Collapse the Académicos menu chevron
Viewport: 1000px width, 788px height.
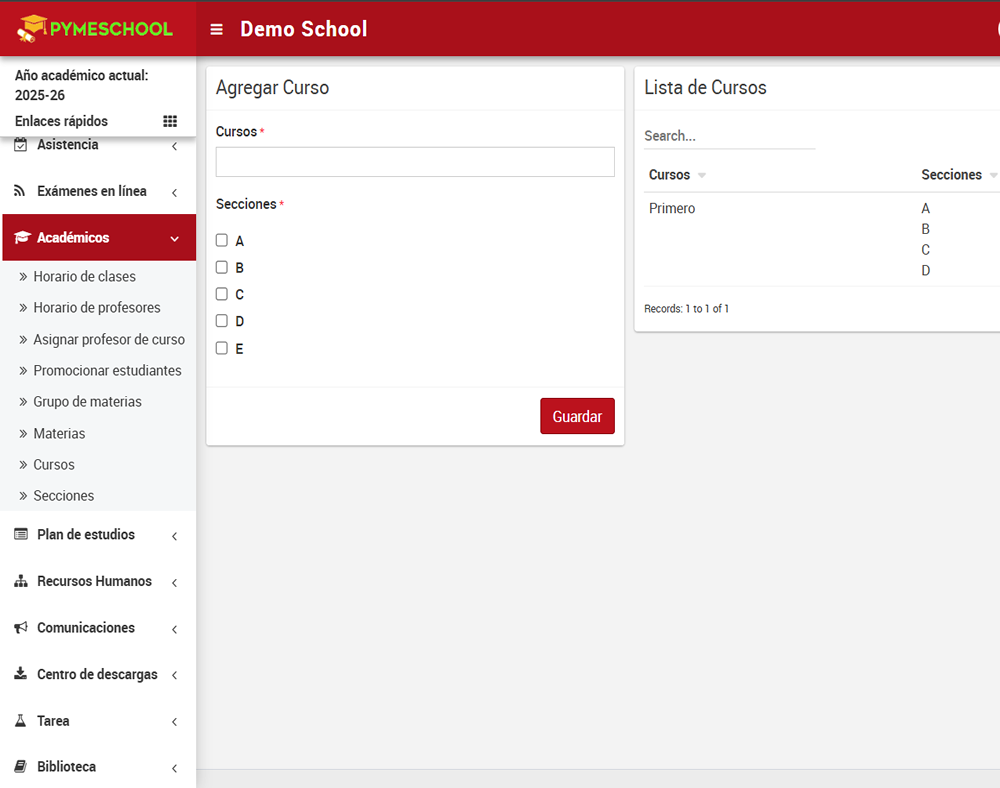(175, 239)
